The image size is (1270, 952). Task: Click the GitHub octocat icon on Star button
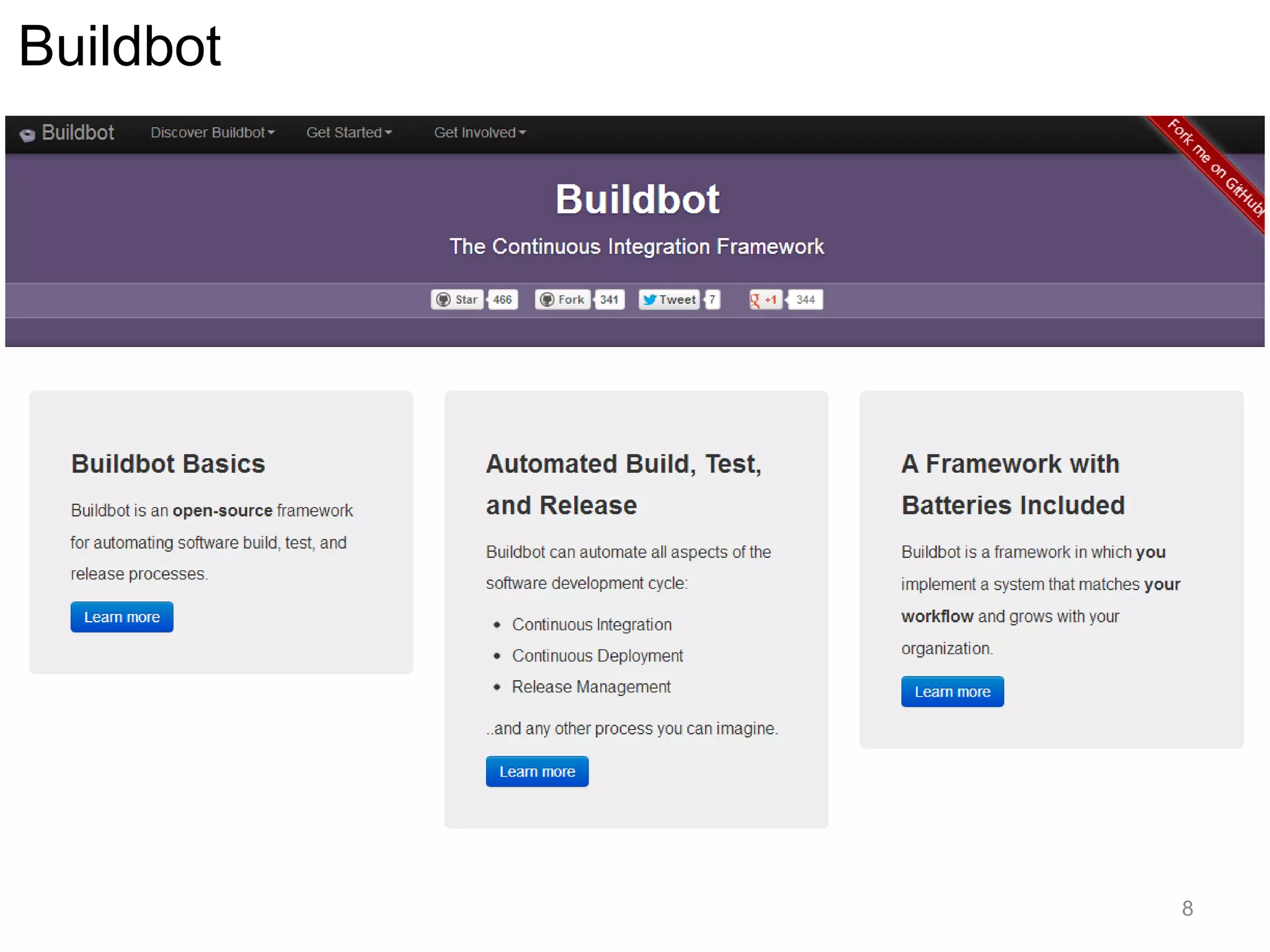point(443,299)
